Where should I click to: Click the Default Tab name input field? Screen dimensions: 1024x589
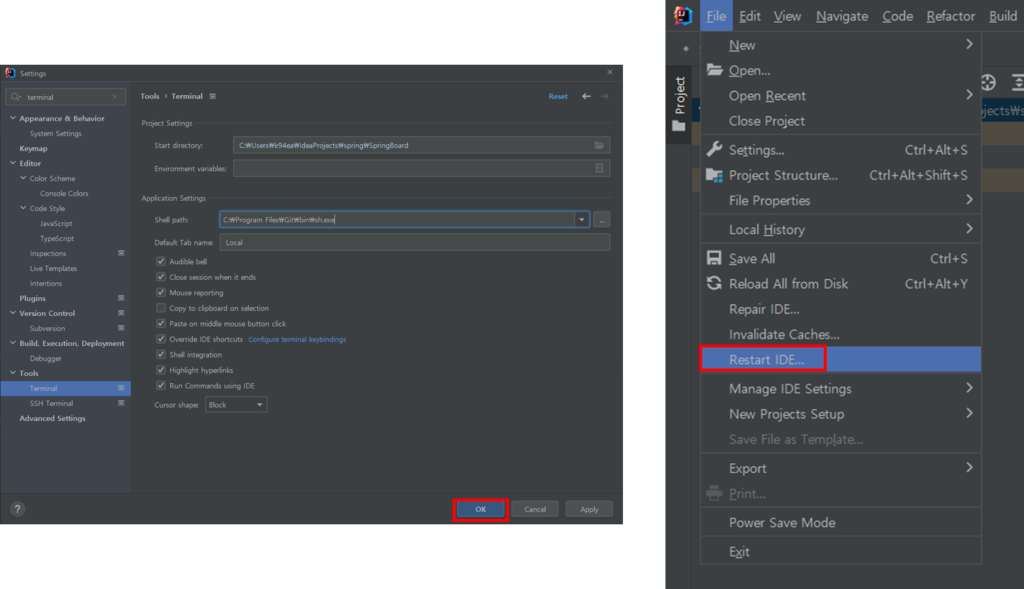[x=414, y=242]
